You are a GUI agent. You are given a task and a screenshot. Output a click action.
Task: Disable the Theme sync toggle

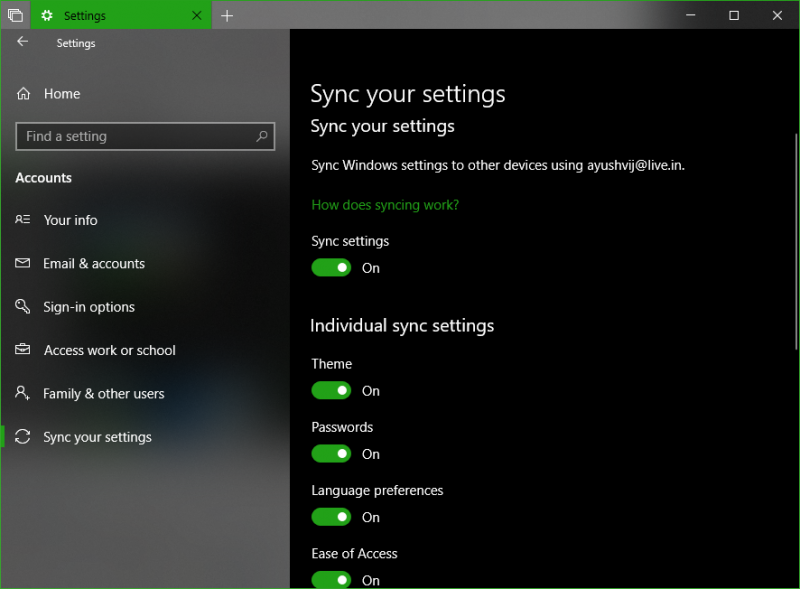331,391
